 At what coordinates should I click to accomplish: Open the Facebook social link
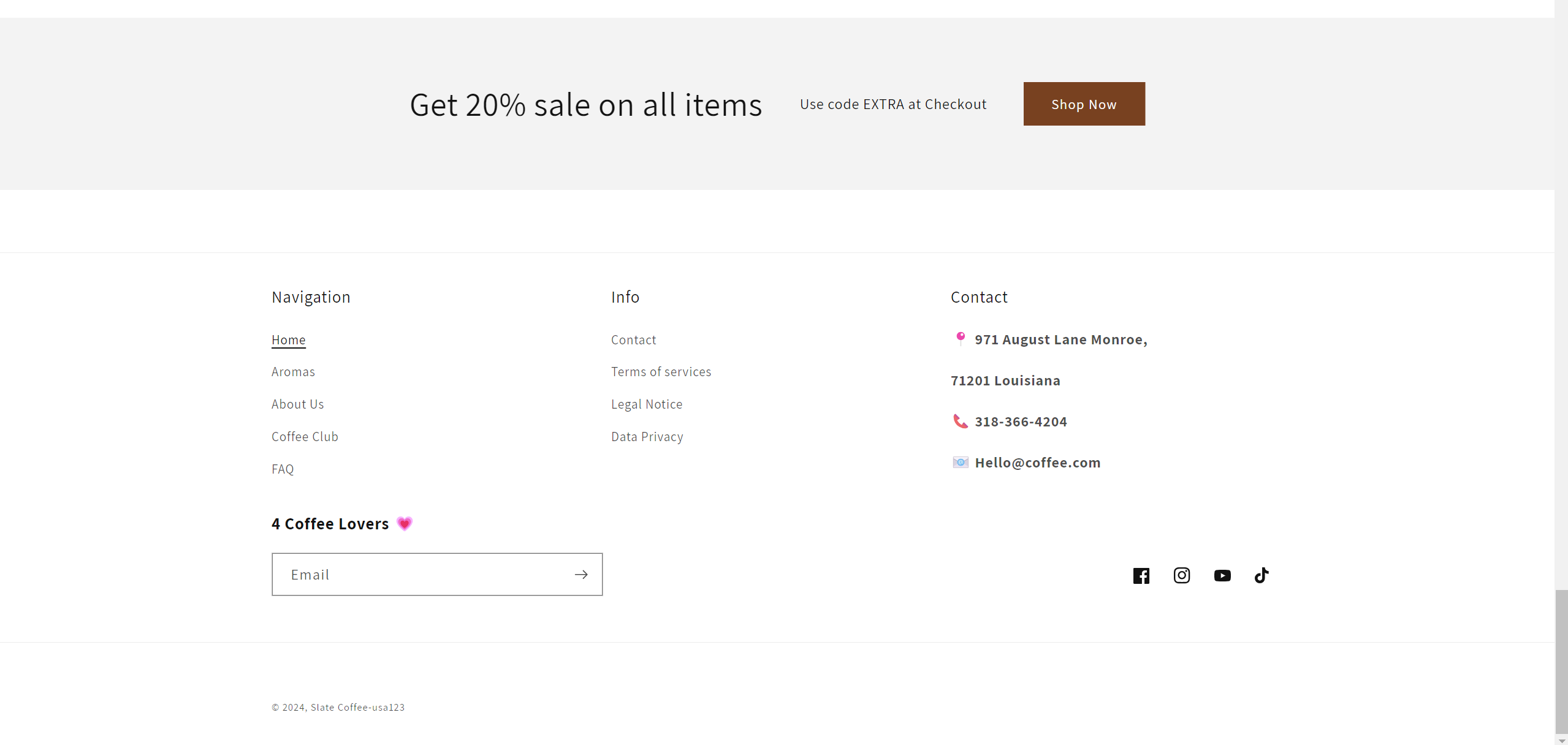[x=1141, y=575]
